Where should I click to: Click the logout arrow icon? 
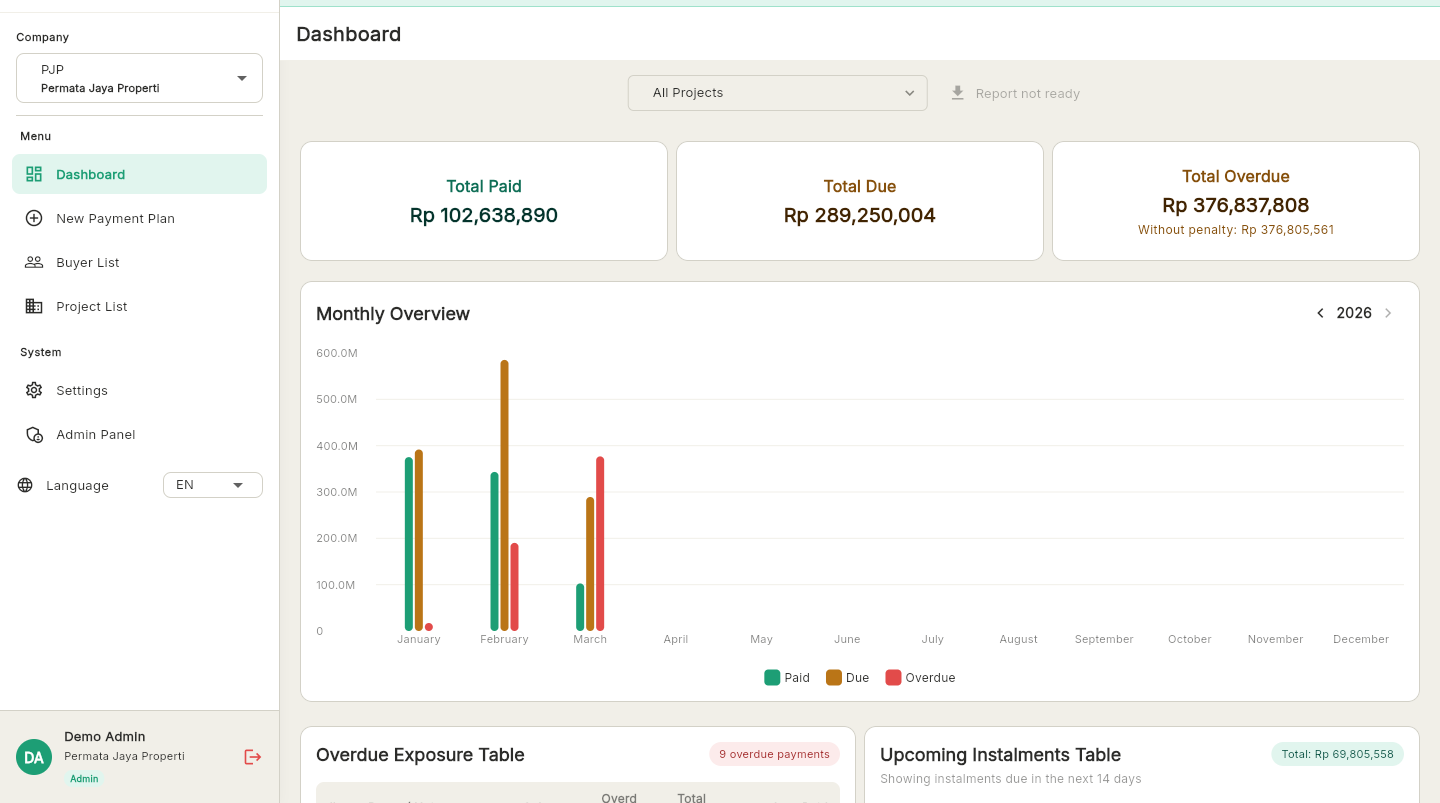252,757
